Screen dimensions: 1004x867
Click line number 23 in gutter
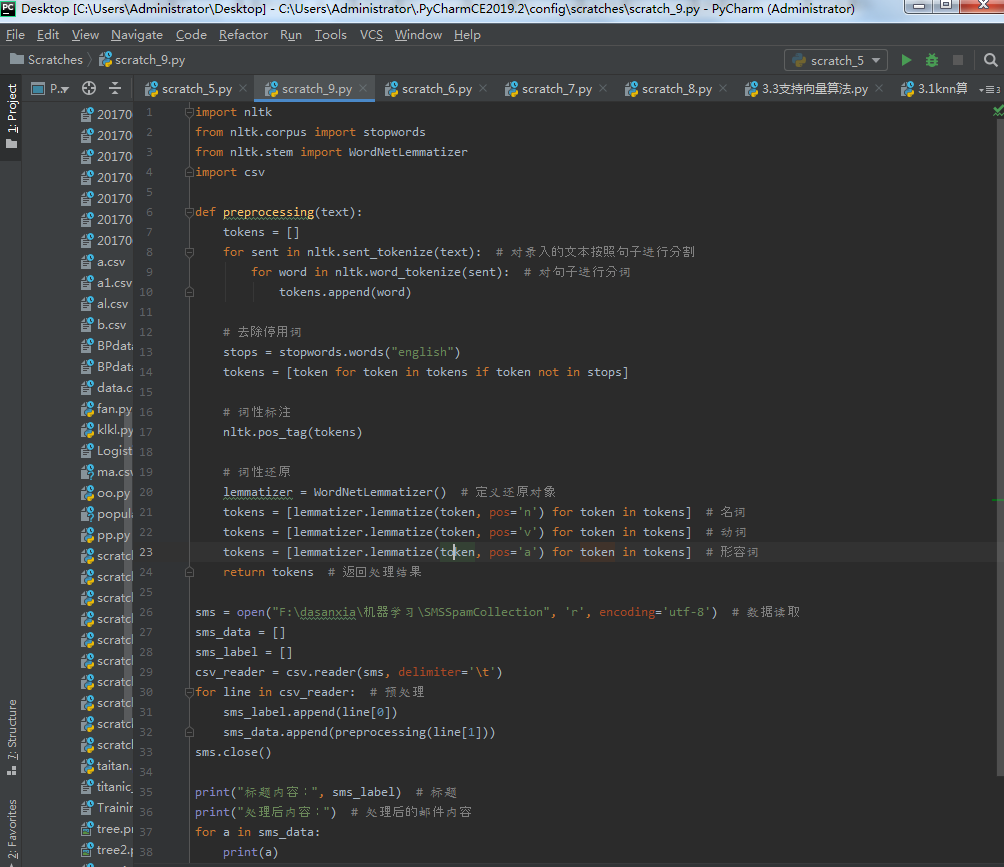pyautogui.click(x=146, y=552)
